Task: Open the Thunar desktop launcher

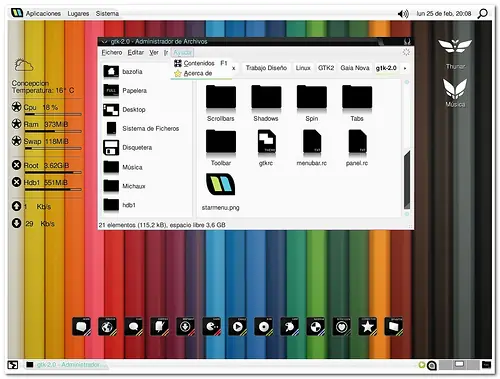Action: click(455, 53)
